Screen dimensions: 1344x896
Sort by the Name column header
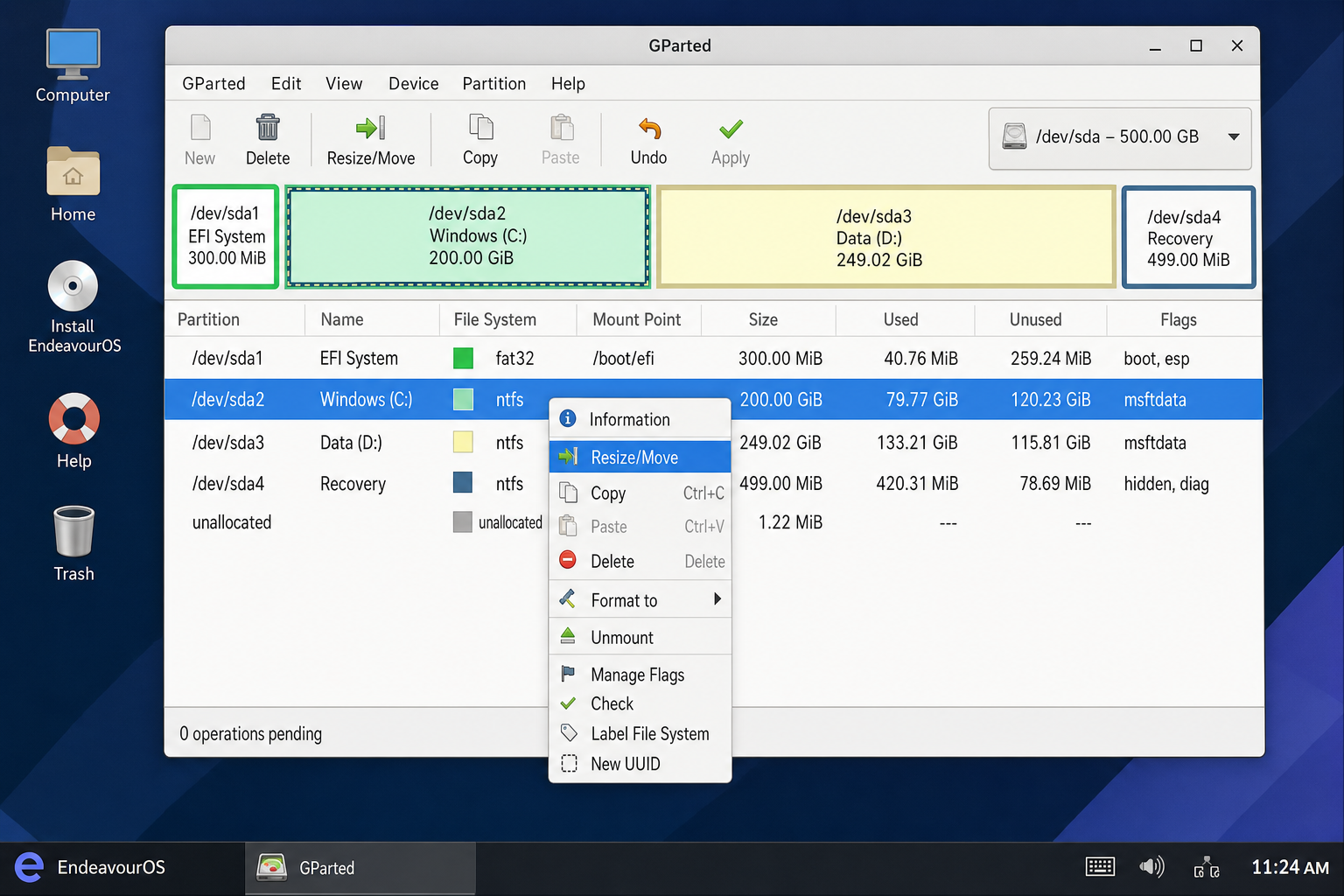click(x=372, y=319)
